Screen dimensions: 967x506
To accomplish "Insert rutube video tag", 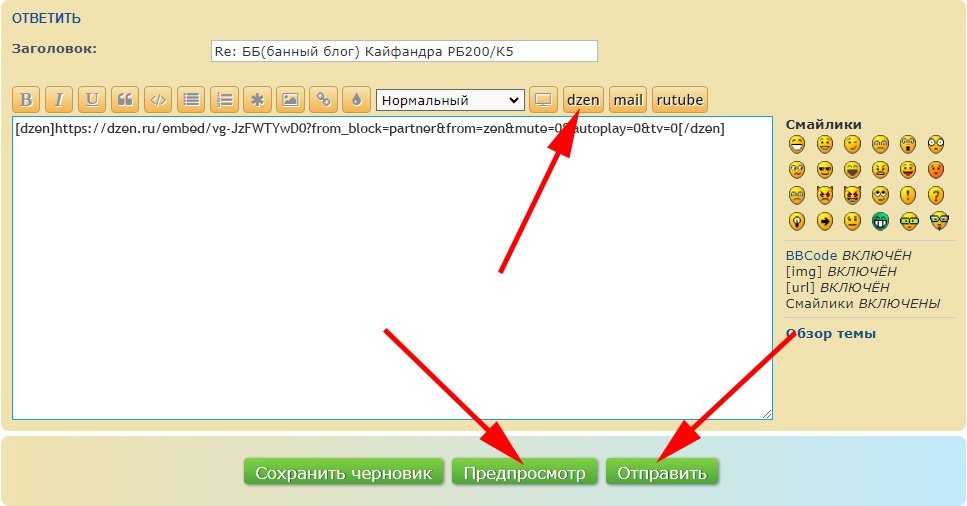I will (x=680, y=100).
